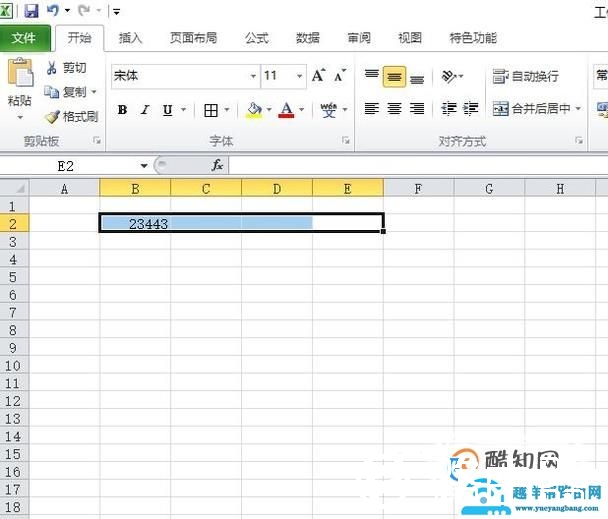Center cell text horizontally
Viewport: 608px width, 519px height.
[x=394, y=109]
